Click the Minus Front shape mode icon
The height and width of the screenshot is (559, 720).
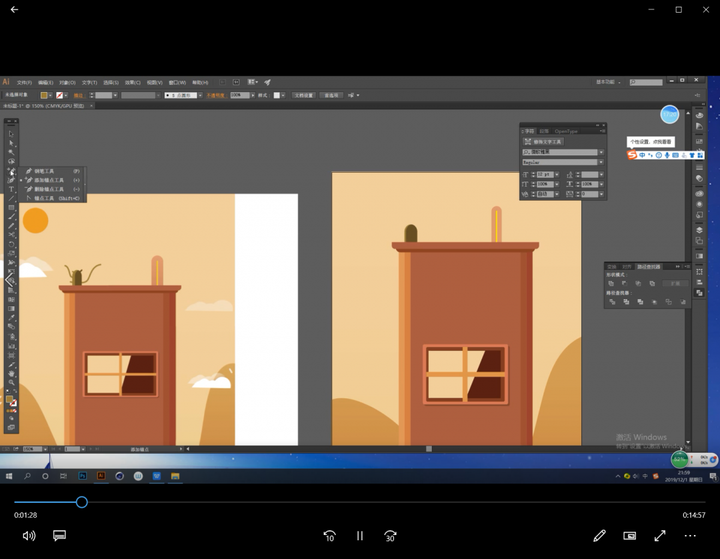tap(624, 284)
